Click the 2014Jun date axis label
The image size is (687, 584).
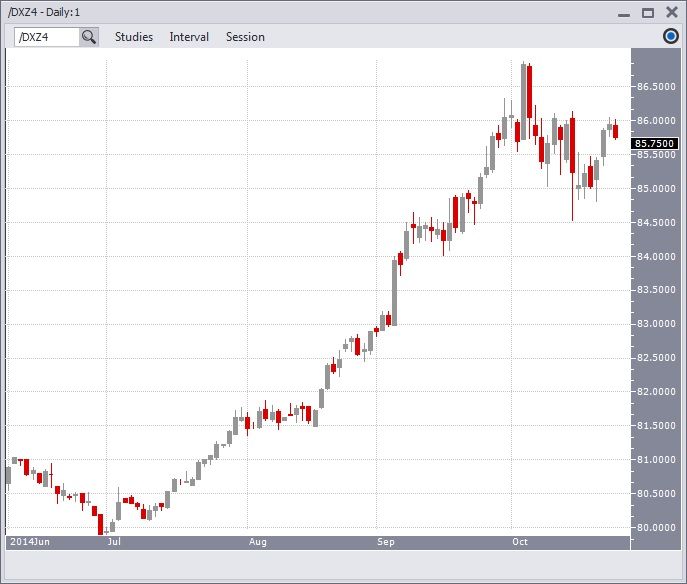[x=30, y=542]
